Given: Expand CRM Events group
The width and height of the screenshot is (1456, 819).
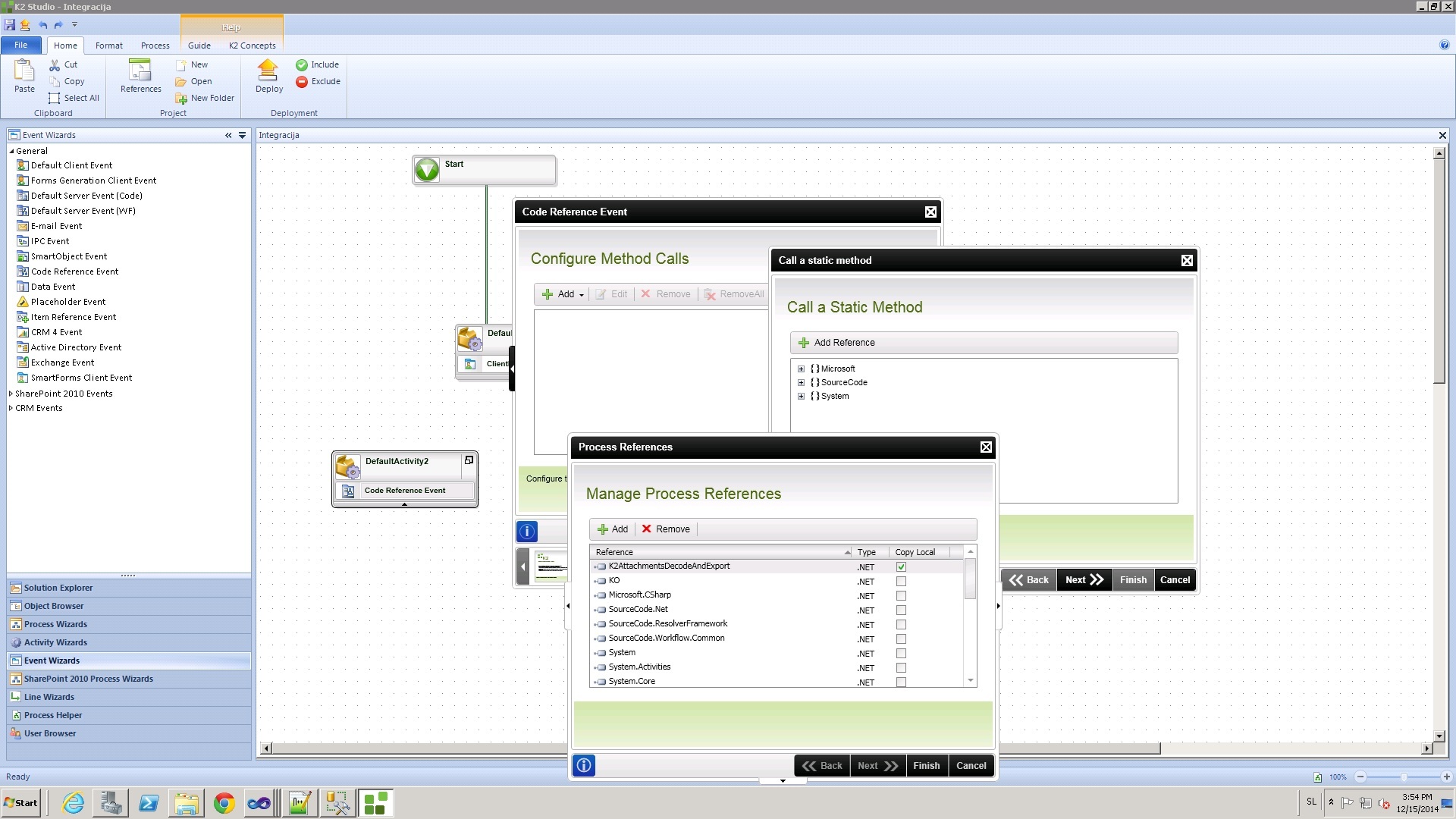Looking at the screenshot, I should [x=11, y=408].
